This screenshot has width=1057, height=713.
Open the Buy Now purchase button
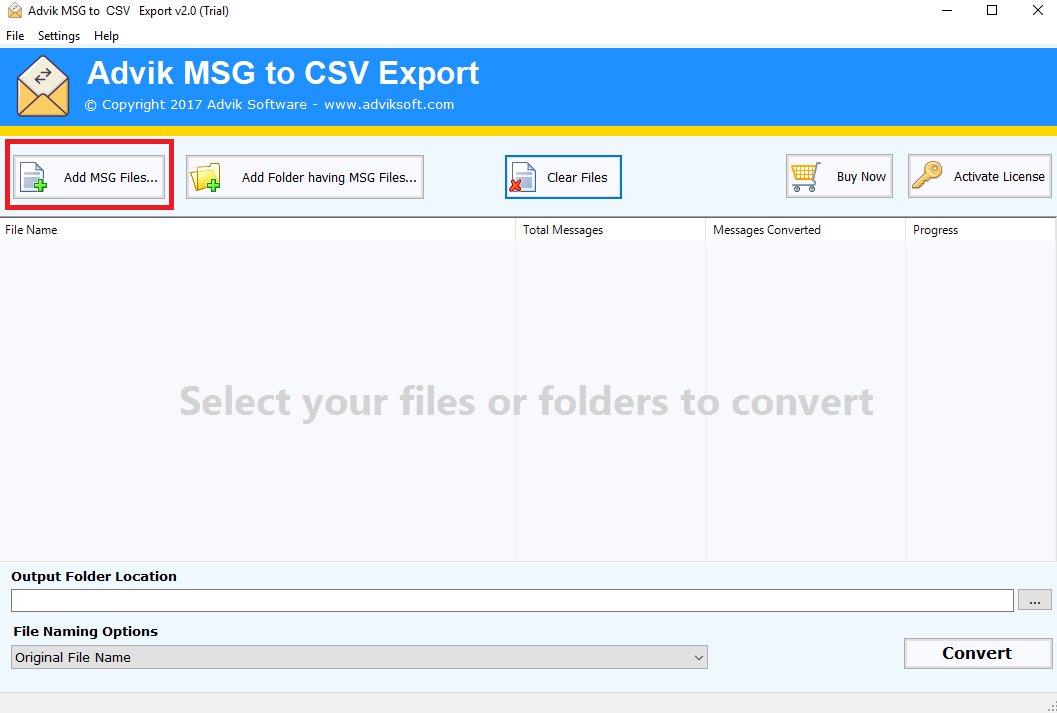click(x=839, y=177)
